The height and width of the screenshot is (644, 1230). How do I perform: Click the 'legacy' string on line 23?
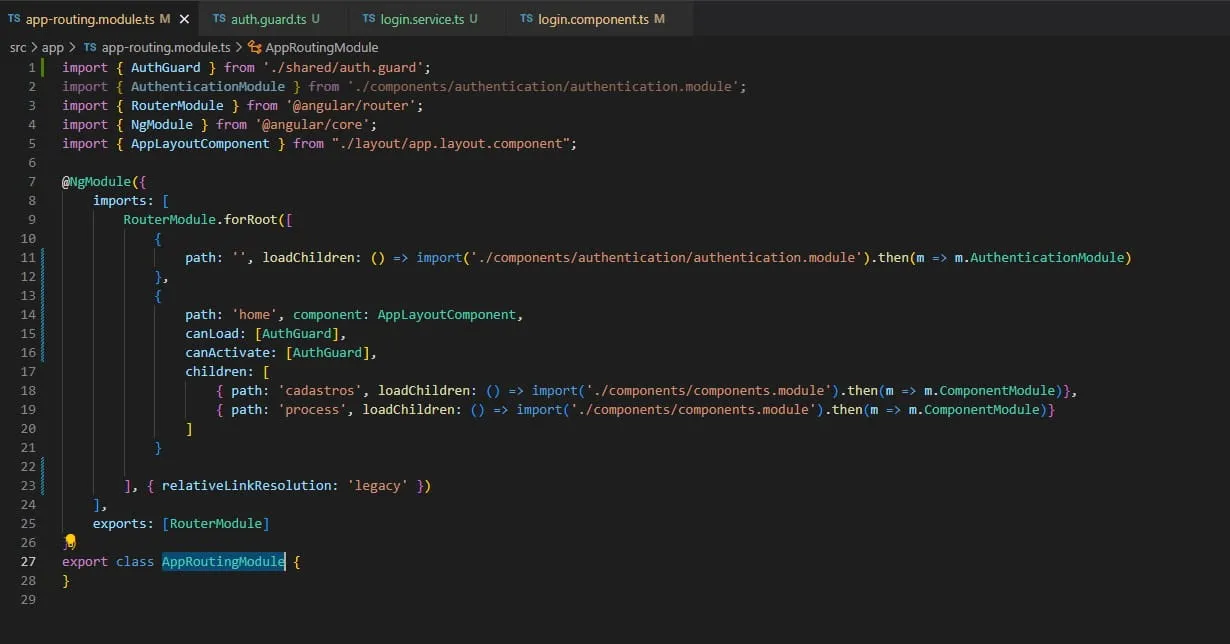pyautogui.click(x=377, y=485)
